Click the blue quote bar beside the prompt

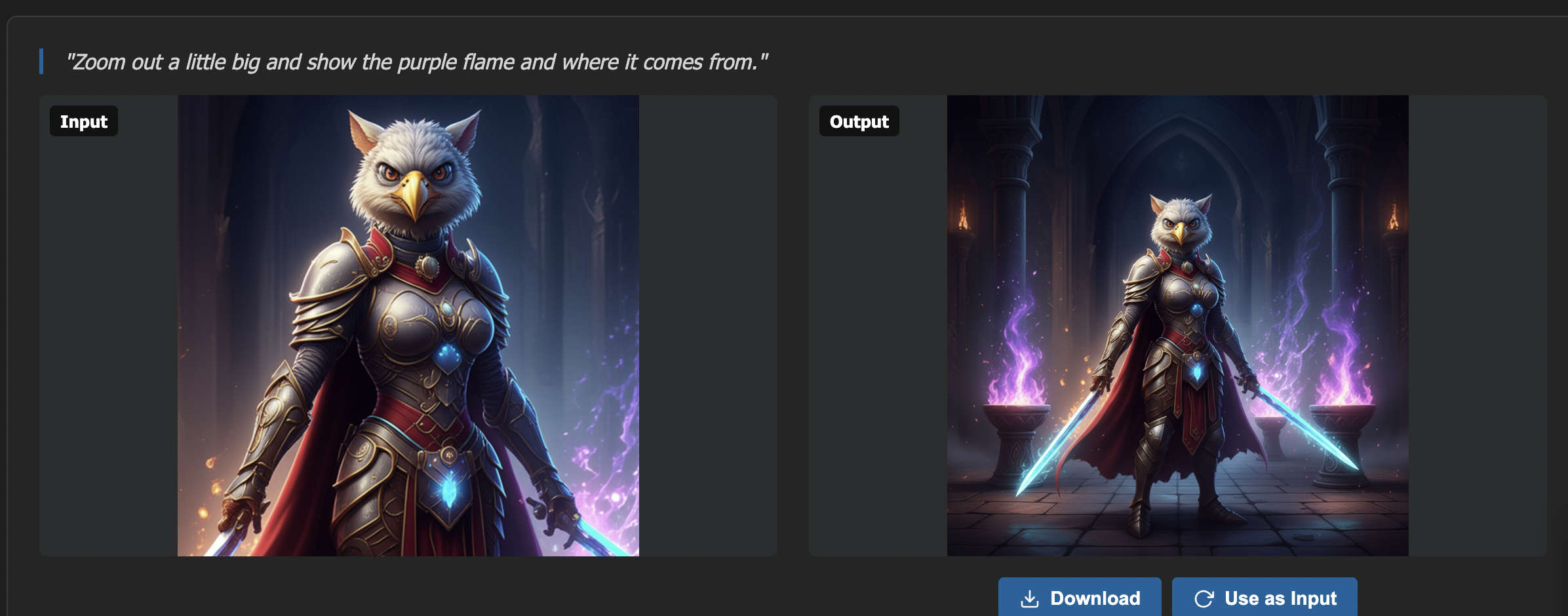[41, 62]
